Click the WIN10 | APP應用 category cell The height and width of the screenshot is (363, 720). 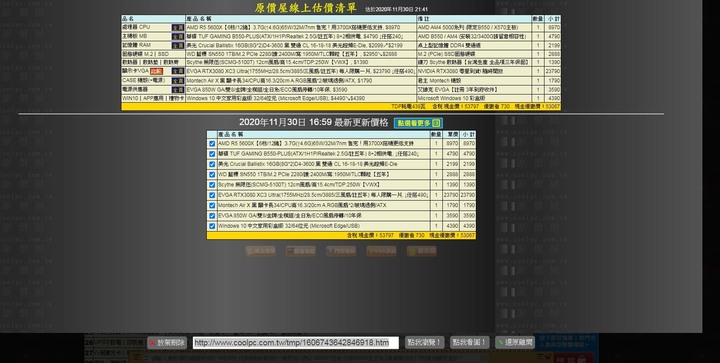click(x=153, y=98)
